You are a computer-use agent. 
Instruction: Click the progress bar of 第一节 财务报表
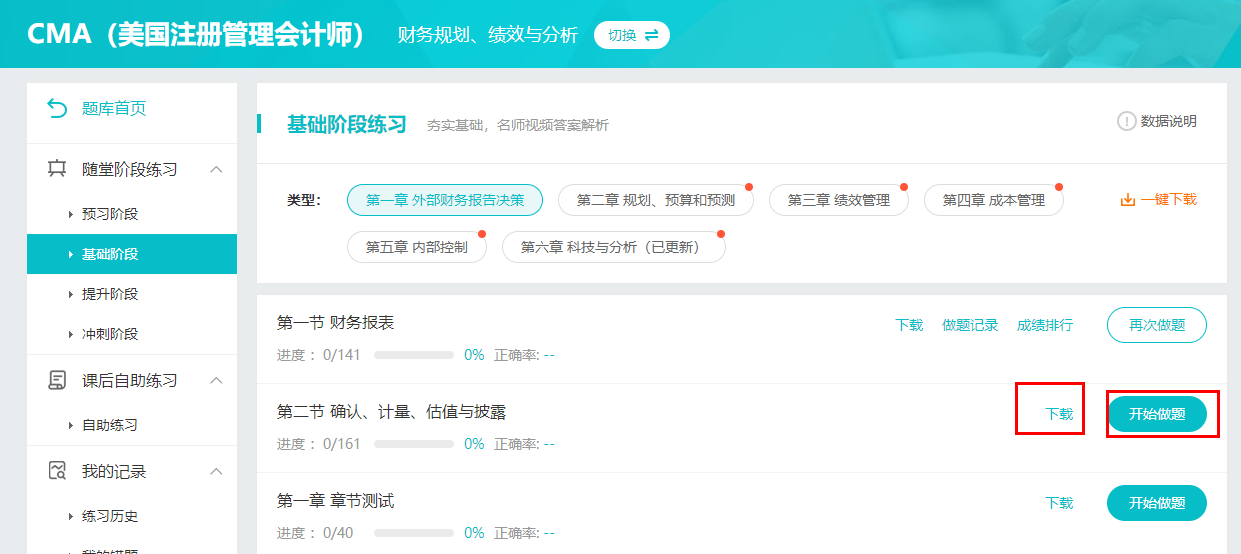click(413, 355)
